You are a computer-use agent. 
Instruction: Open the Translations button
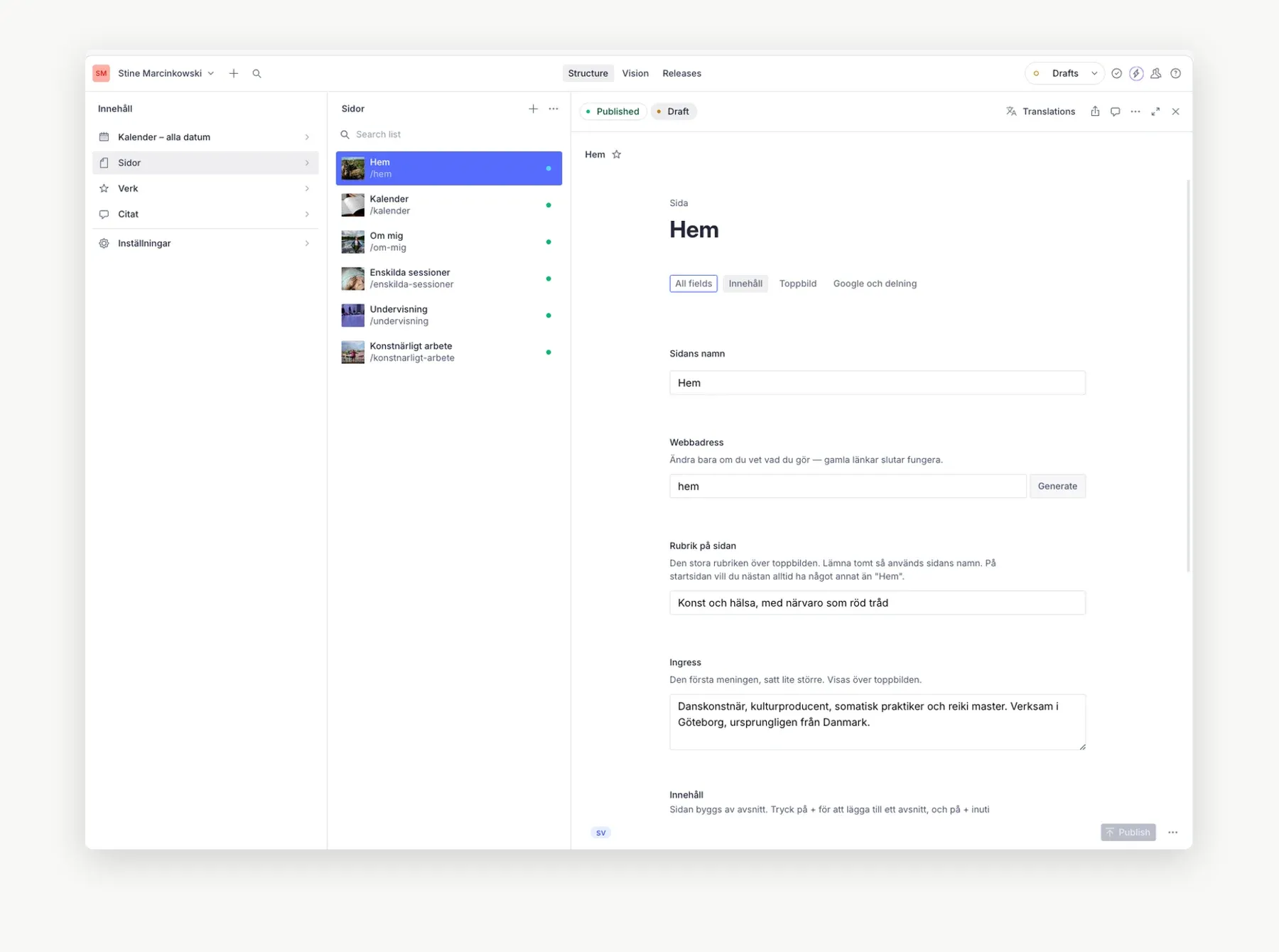click(x=1040, y=112)
